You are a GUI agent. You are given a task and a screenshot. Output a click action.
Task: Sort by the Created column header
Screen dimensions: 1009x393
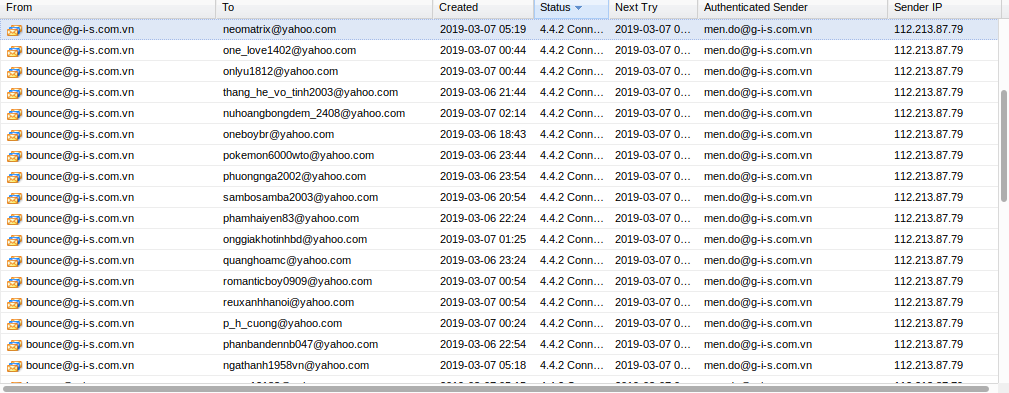click(x=483, y=8)
